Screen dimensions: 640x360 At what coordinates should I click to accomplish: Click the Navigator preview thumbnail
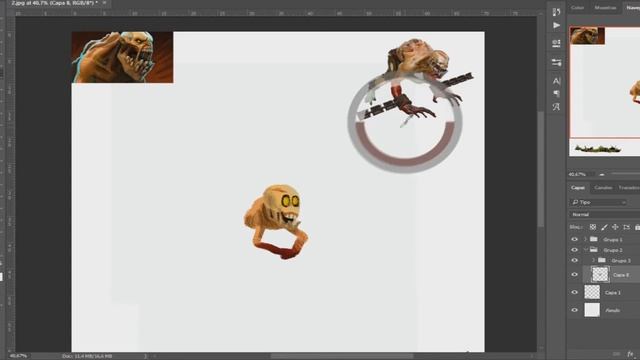coord(605,91)
